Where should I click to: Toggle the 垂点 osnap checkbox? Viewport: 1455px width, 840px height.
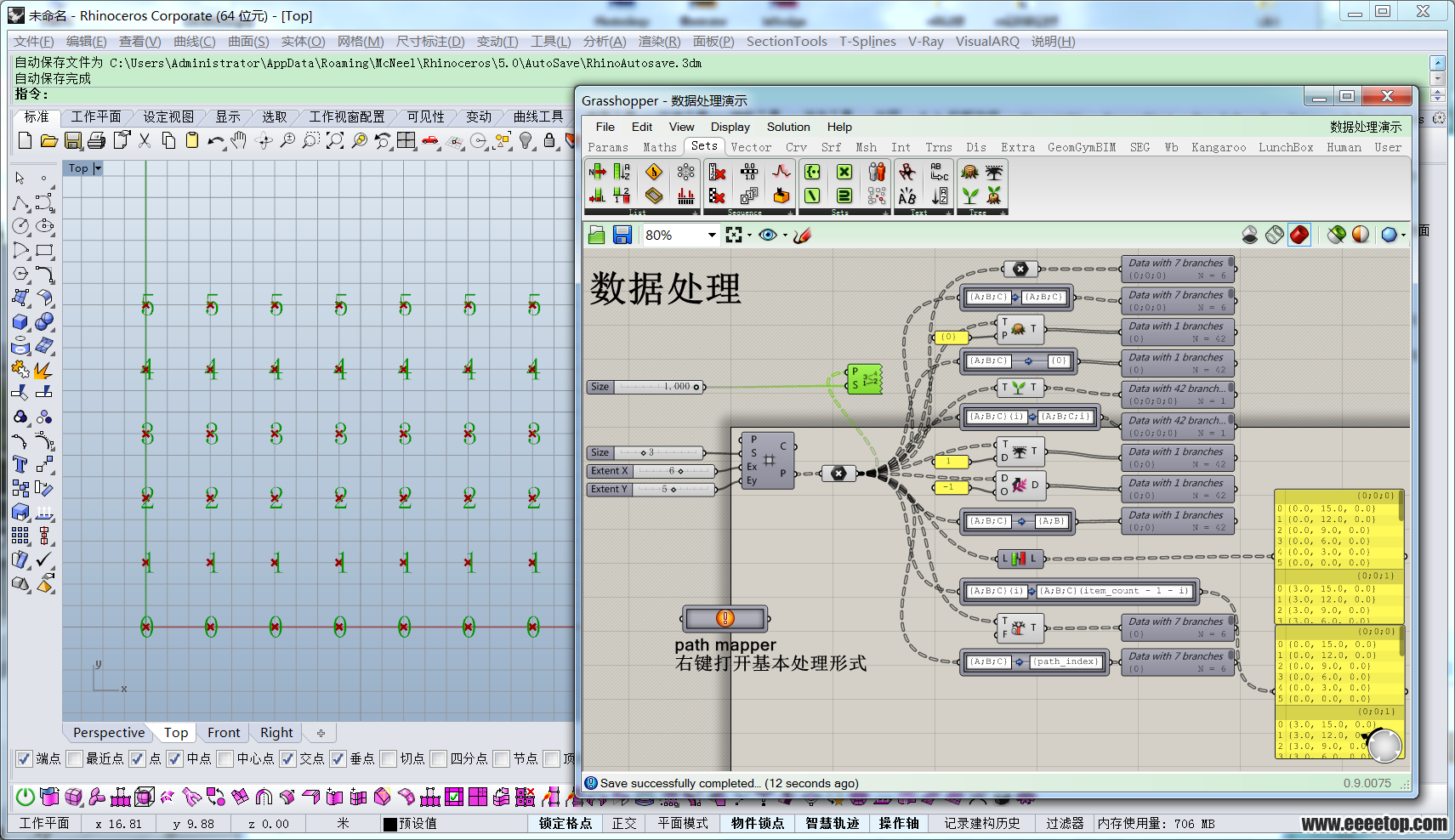tap(338, 758)
